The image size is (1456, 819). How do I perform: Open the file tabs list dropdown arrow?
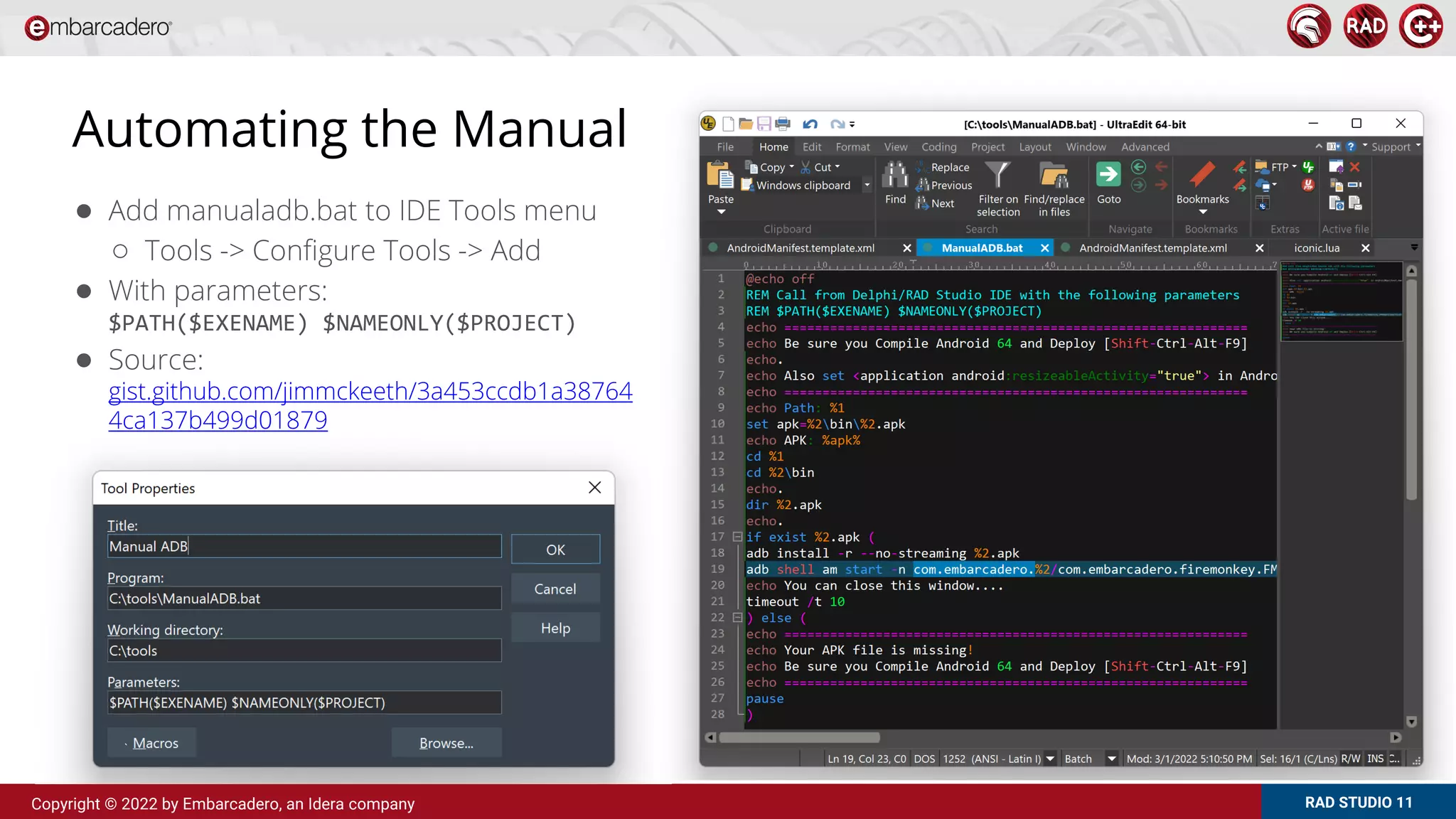pos(1414,247)
